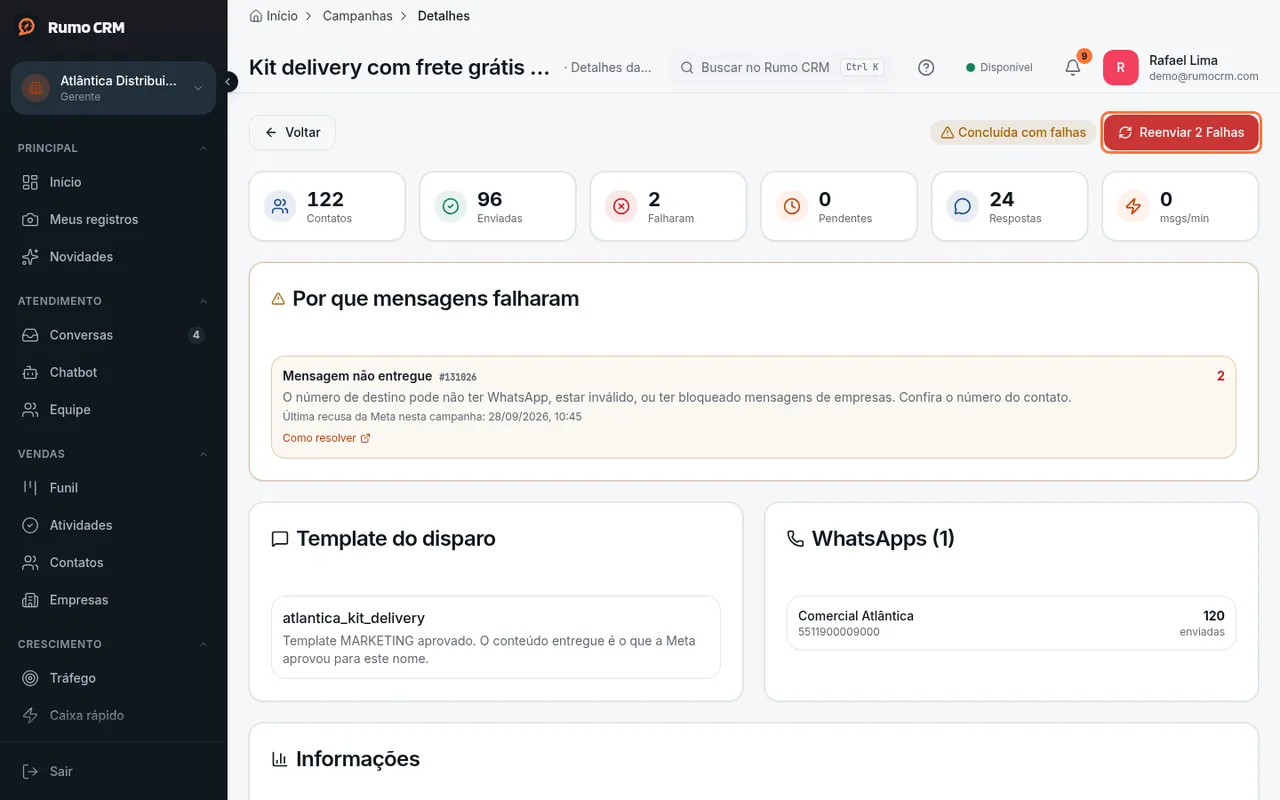Go to Início in the sidebar

(113, 182)
